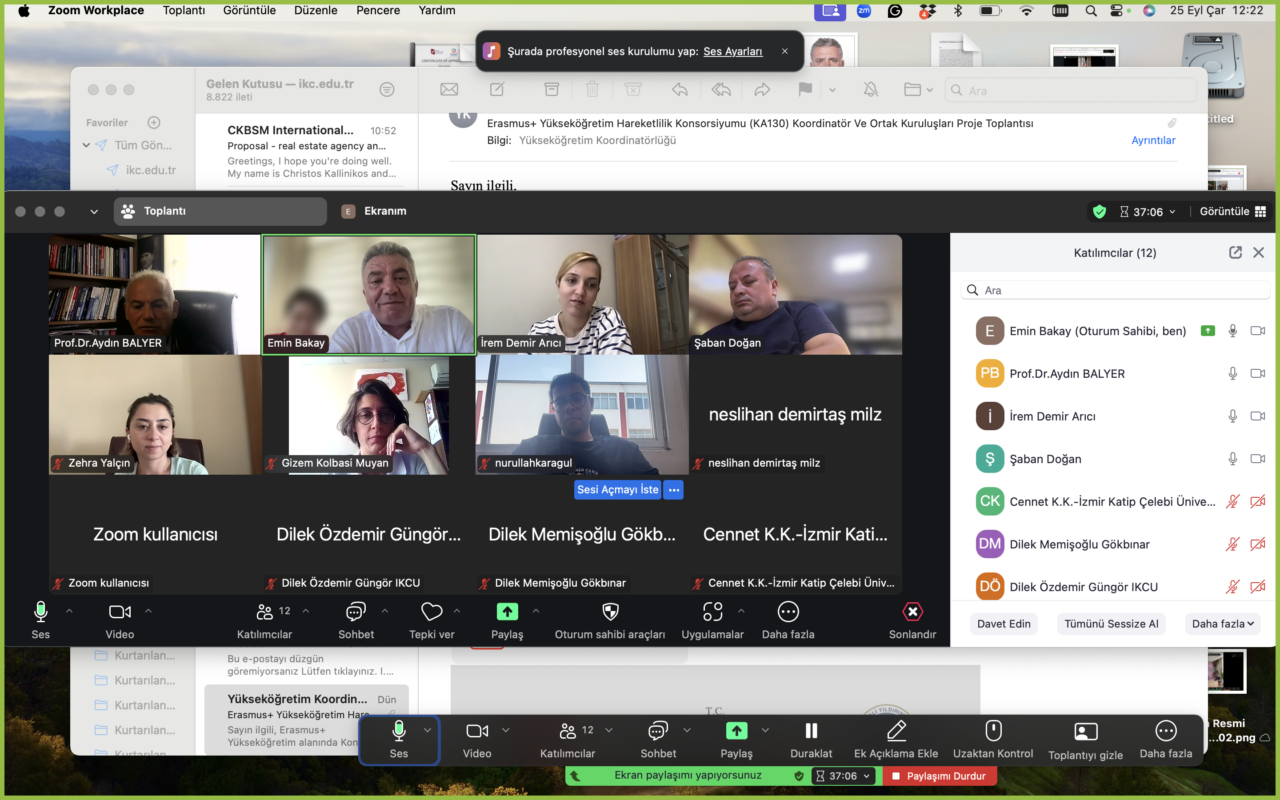Expand reactions arrow beside Tepki ver

pos(457,611)
